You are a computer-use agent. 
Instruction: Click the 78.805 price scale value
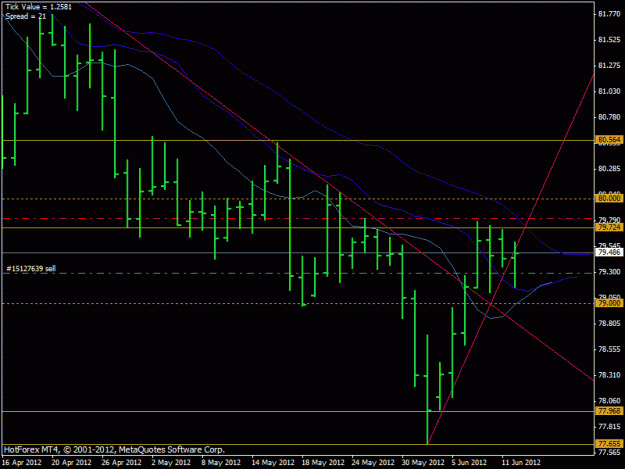point(609,323)
